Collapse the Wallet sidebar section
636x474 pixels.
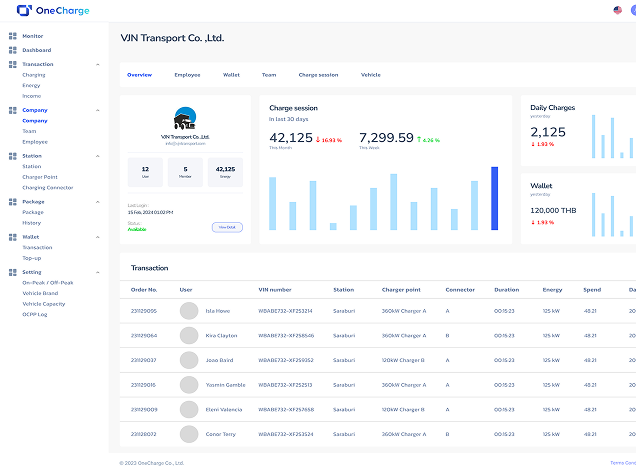click(98, 237)
